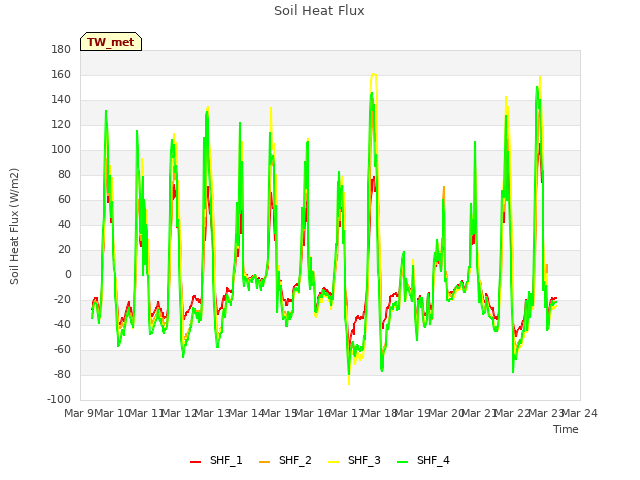Viewport: 640px width, 480px height.
Task: Click the 140 y-axis tick label
Action: [61, 100]
